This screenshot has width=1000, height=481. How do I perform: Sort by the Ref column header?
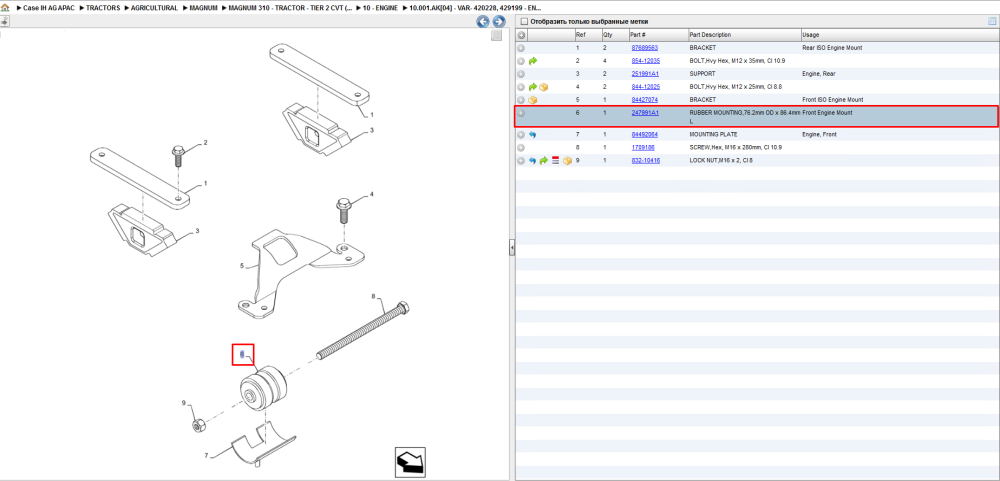[x=587, y=34]
